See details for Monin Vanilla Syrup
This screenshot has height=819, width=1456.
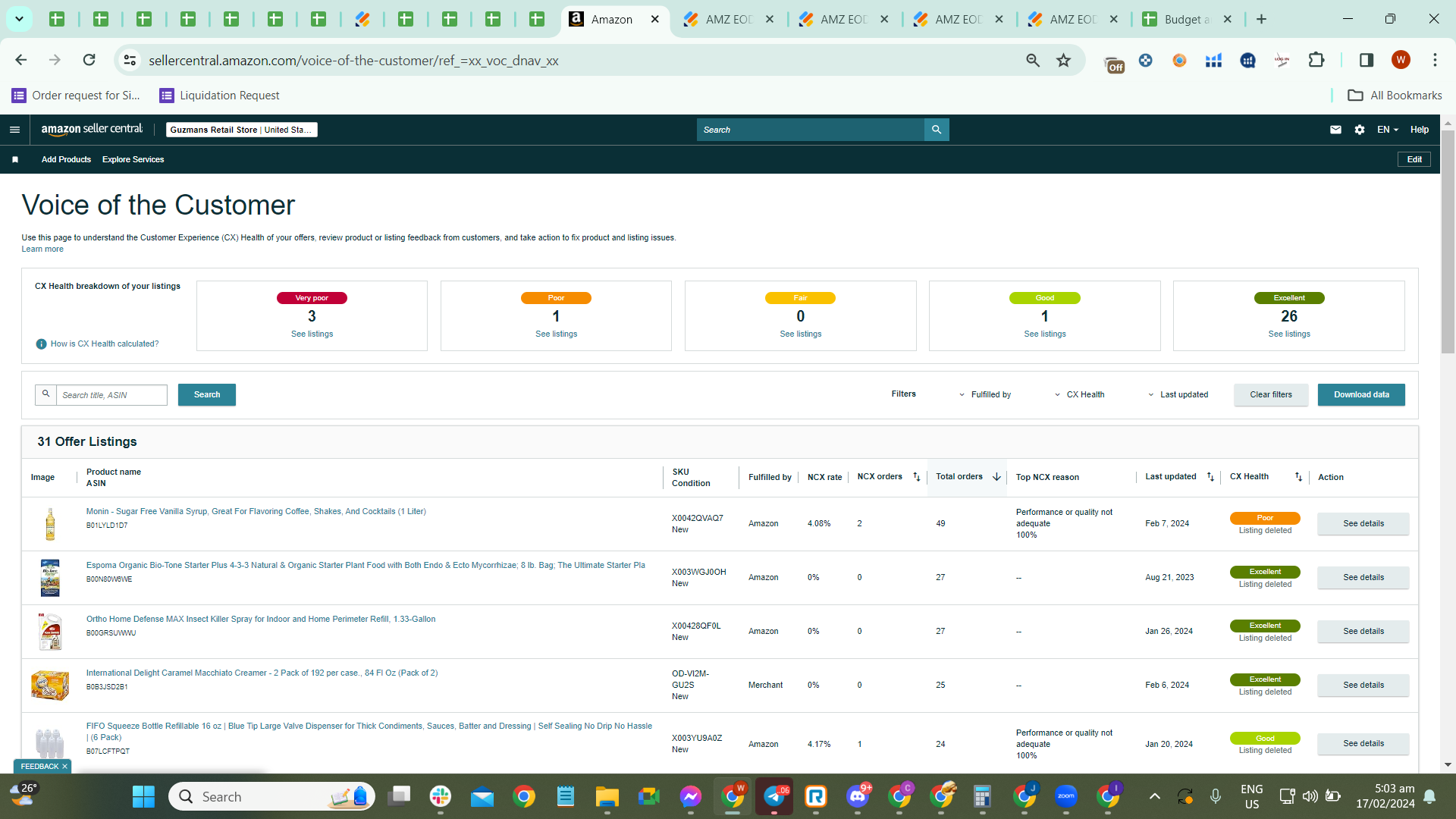[x=1363, y=523]
